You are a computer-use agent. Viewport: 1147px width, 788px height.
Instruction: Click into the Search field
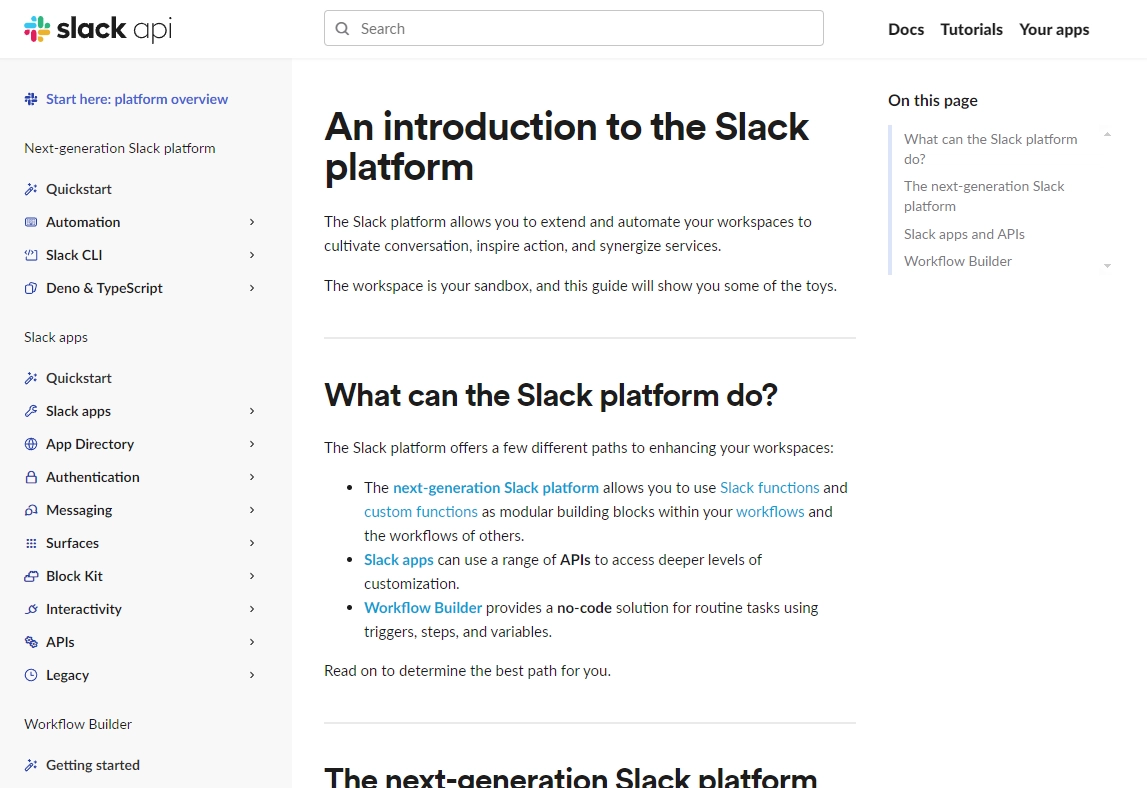click(x=574, y=29)
